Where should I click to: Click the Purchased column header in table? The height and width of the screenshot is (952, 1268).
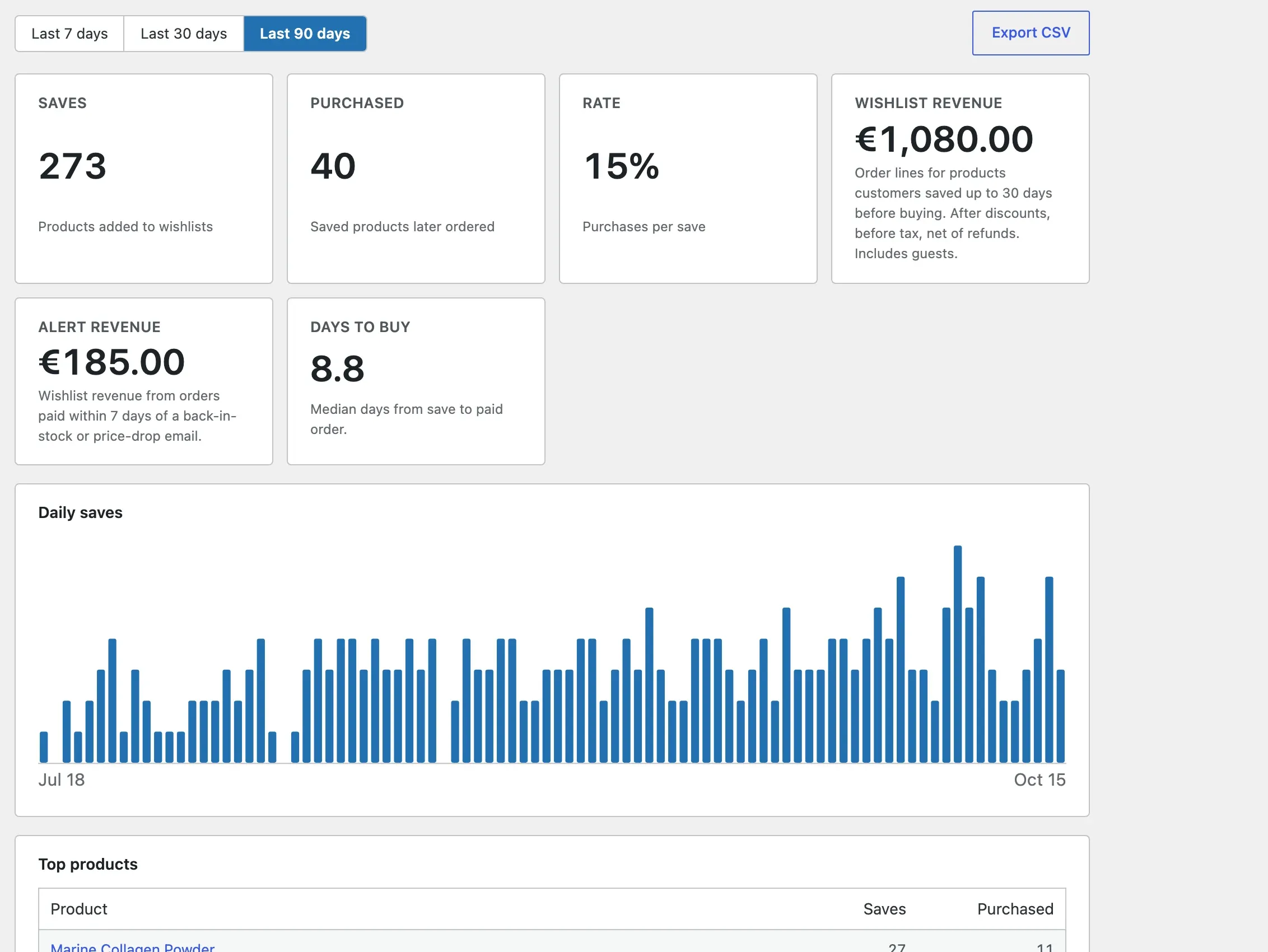(1015, 909)
